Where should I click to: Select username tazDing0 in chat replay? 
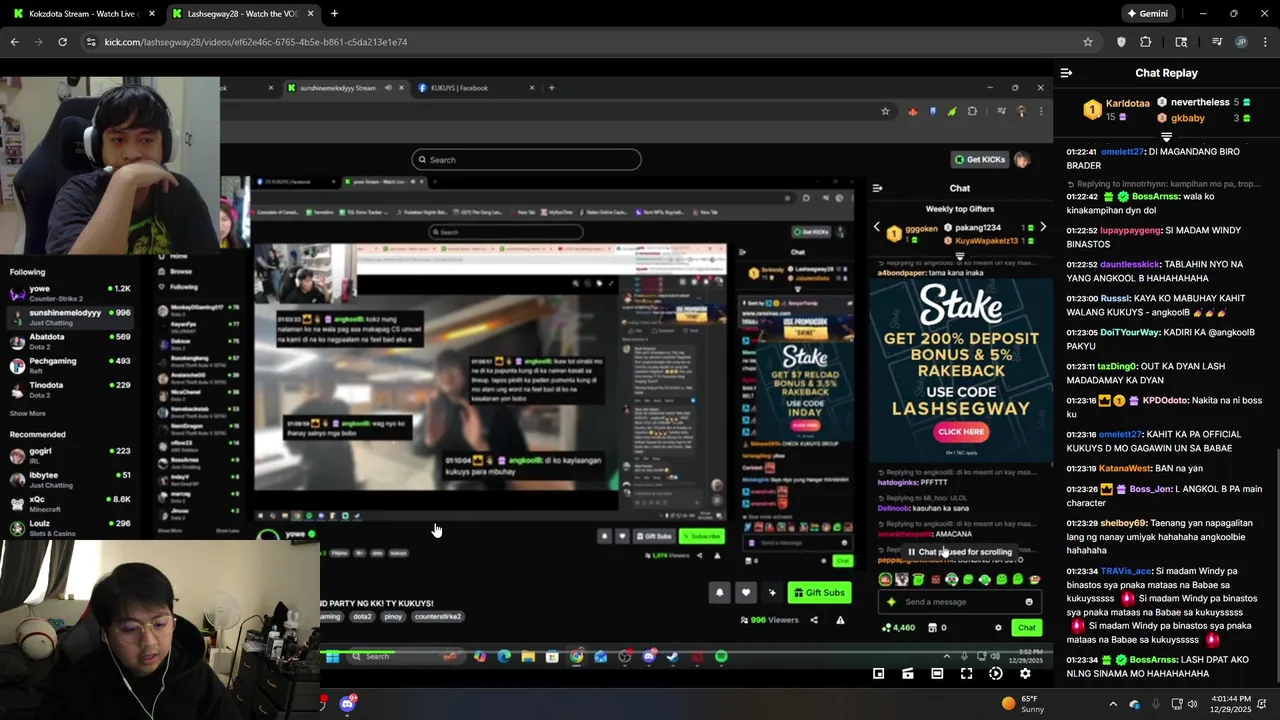click(x=1117, y=366)
